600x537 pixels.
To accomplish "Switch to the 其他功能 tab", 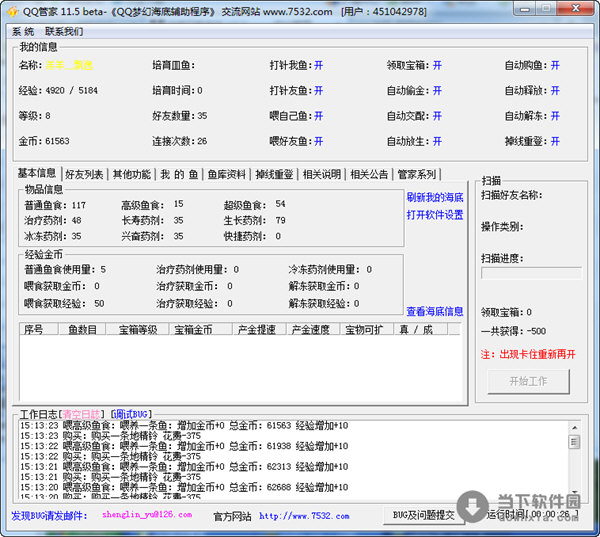I will pyautogui.click(x=132, y=175).
